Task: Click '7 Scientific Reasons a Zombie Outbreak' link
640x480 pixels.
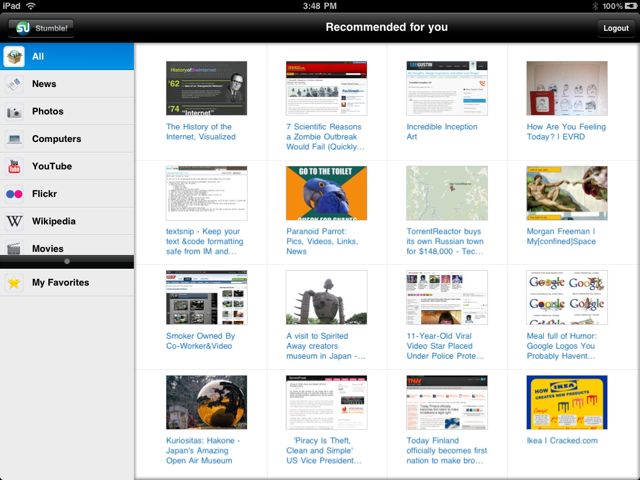Action: tap(325, 137)
